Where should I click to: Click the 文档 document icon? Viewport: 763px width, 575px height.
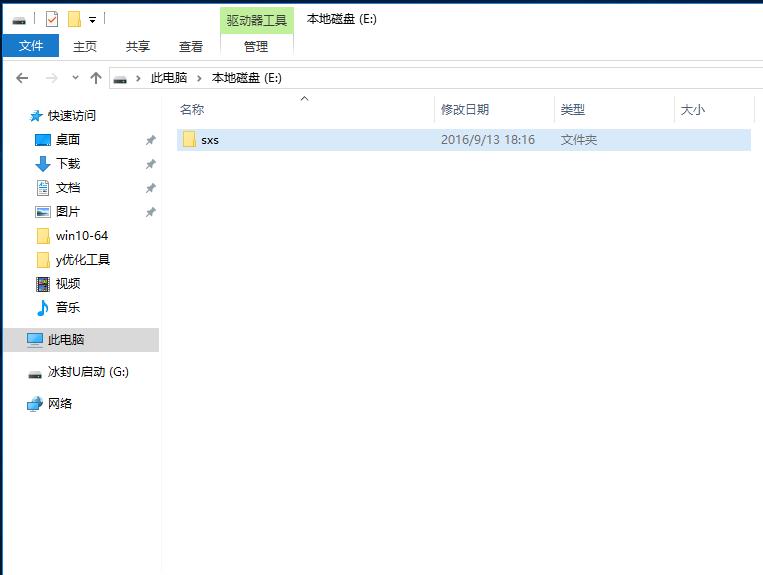(x=43, y=188)
